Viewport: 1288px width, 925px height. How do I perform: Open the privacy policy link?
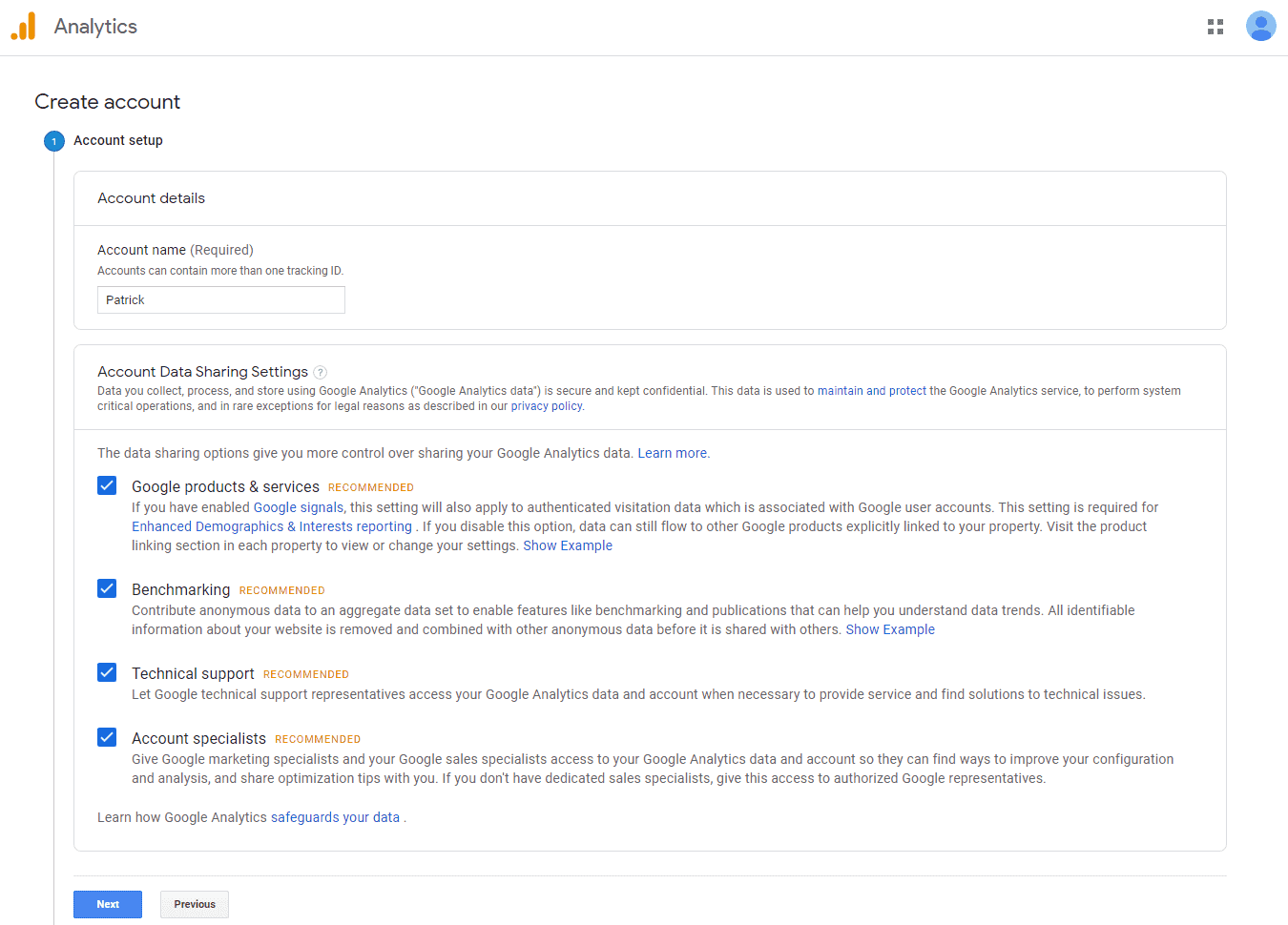[x=547, y=406]
